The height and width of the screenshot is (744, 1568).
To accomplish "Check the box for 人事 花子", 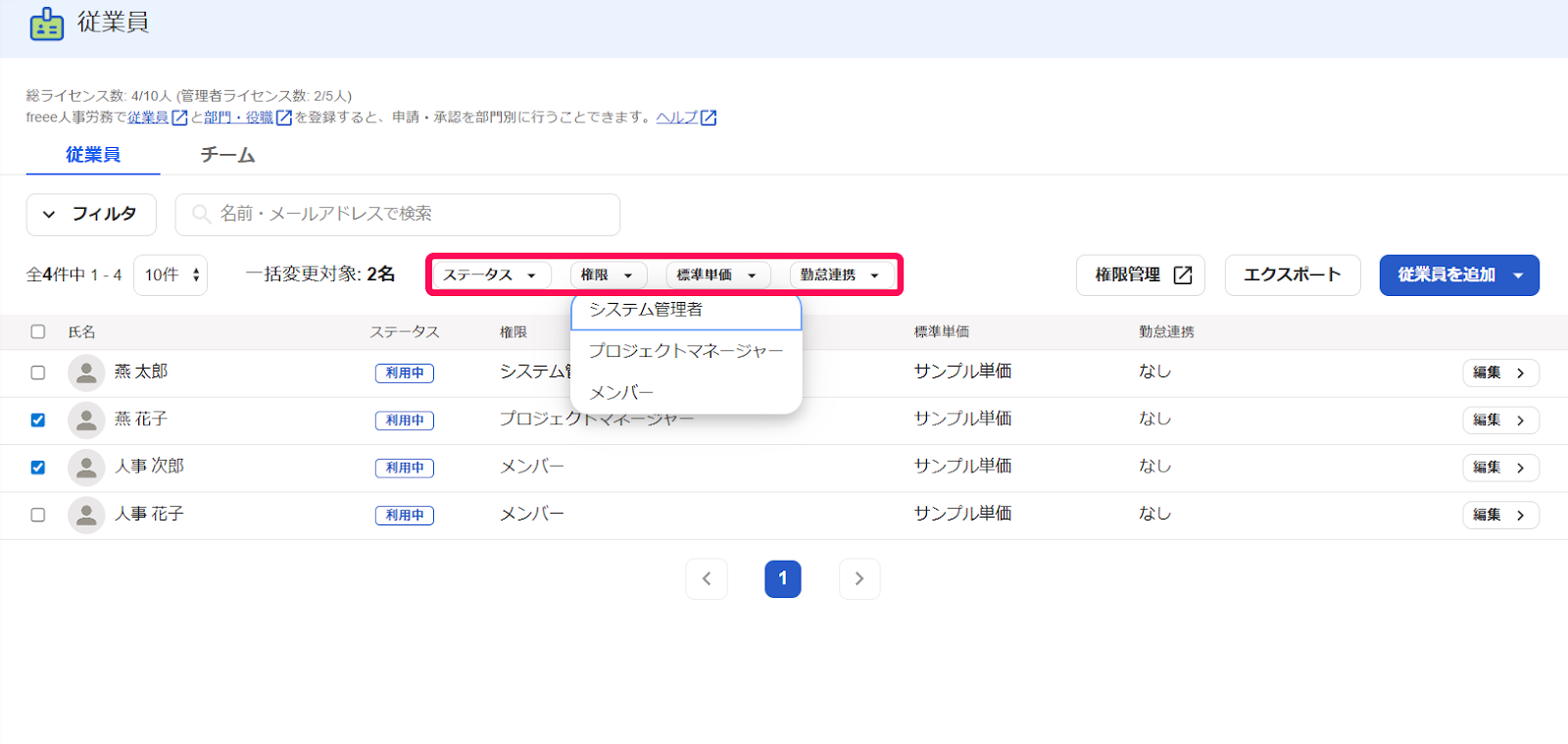I will [x=38, y=515].
